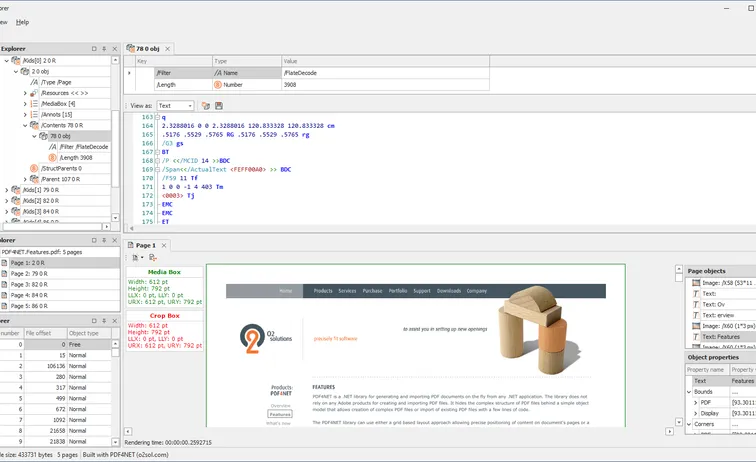Close the Page 1 tab
756x462 pixels.
[164, 245]
